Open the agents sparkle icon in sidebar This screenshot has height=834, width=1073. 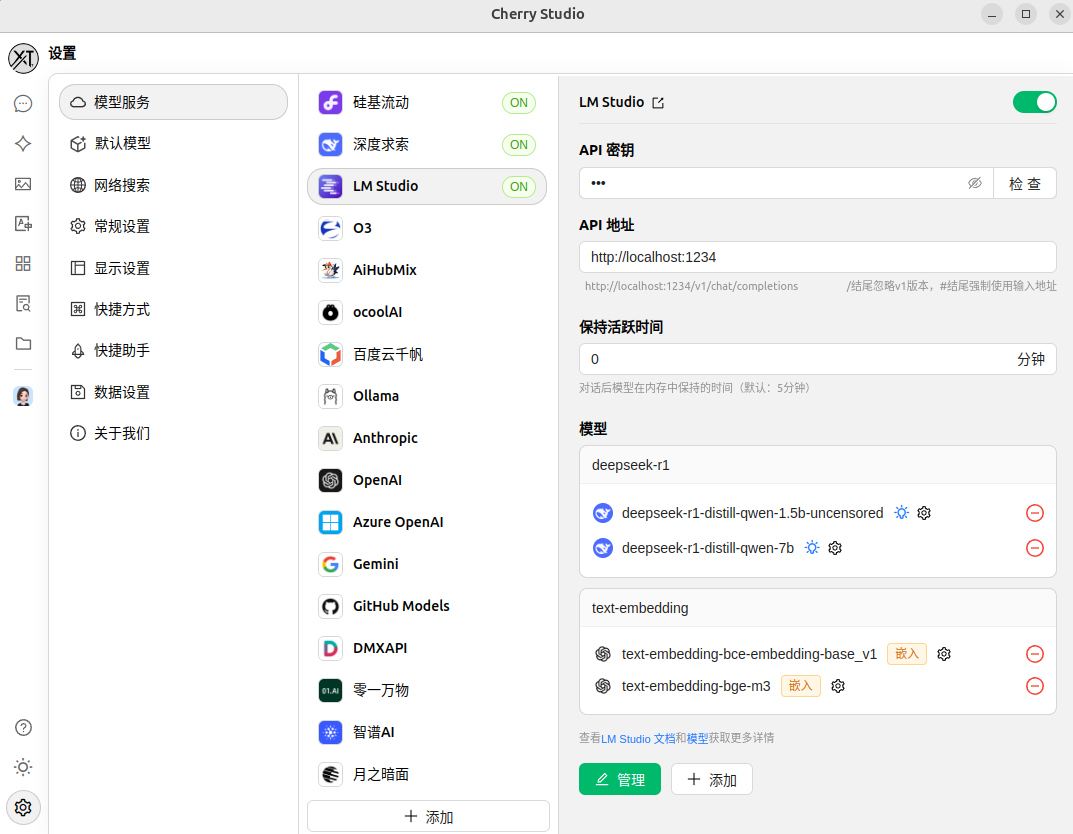[23, 144]
